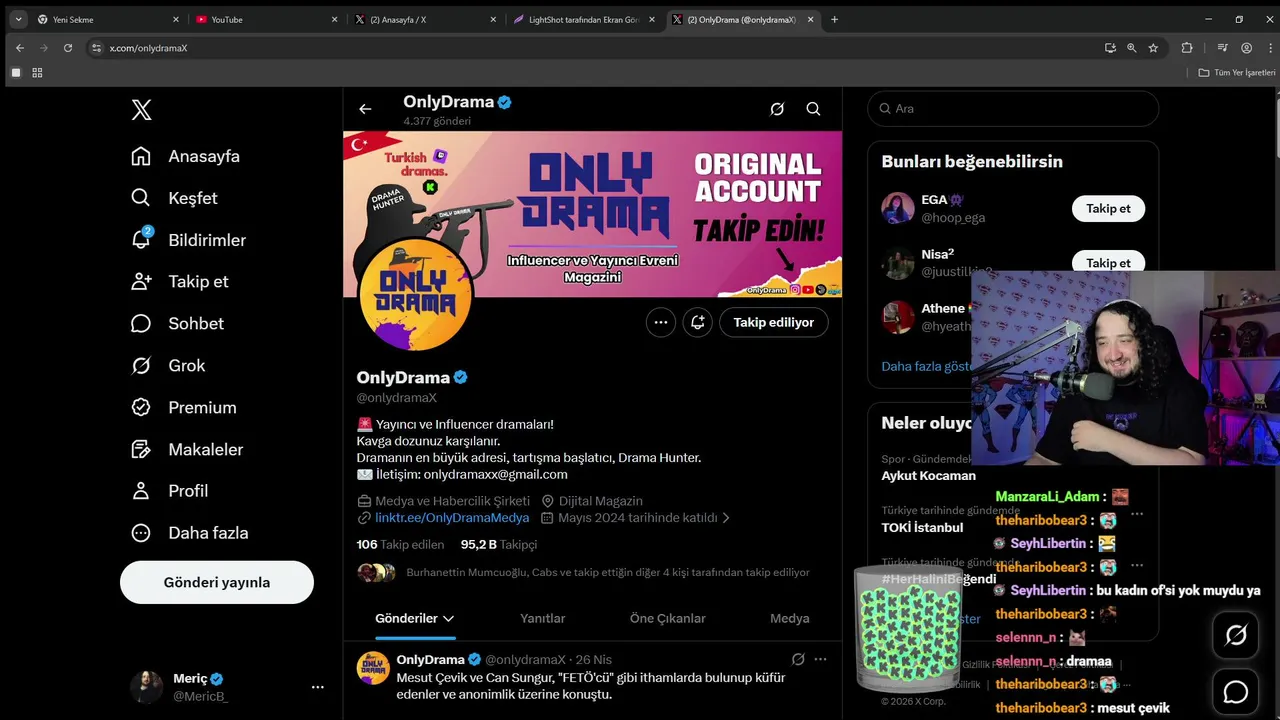
Task: Open browser zoom magnifier icon
Action: pos(1132,47)
